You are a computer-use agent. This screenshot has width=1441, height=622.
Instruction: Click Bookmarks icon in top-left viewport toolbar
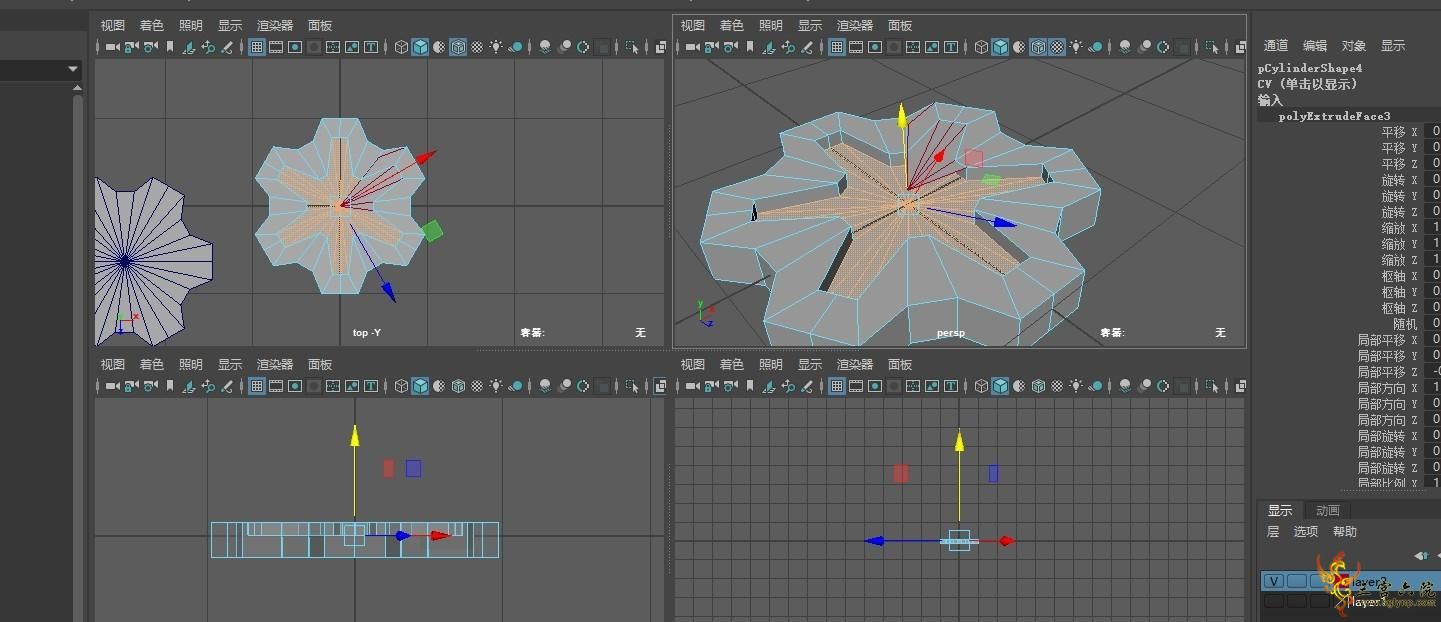coord(170,47)
